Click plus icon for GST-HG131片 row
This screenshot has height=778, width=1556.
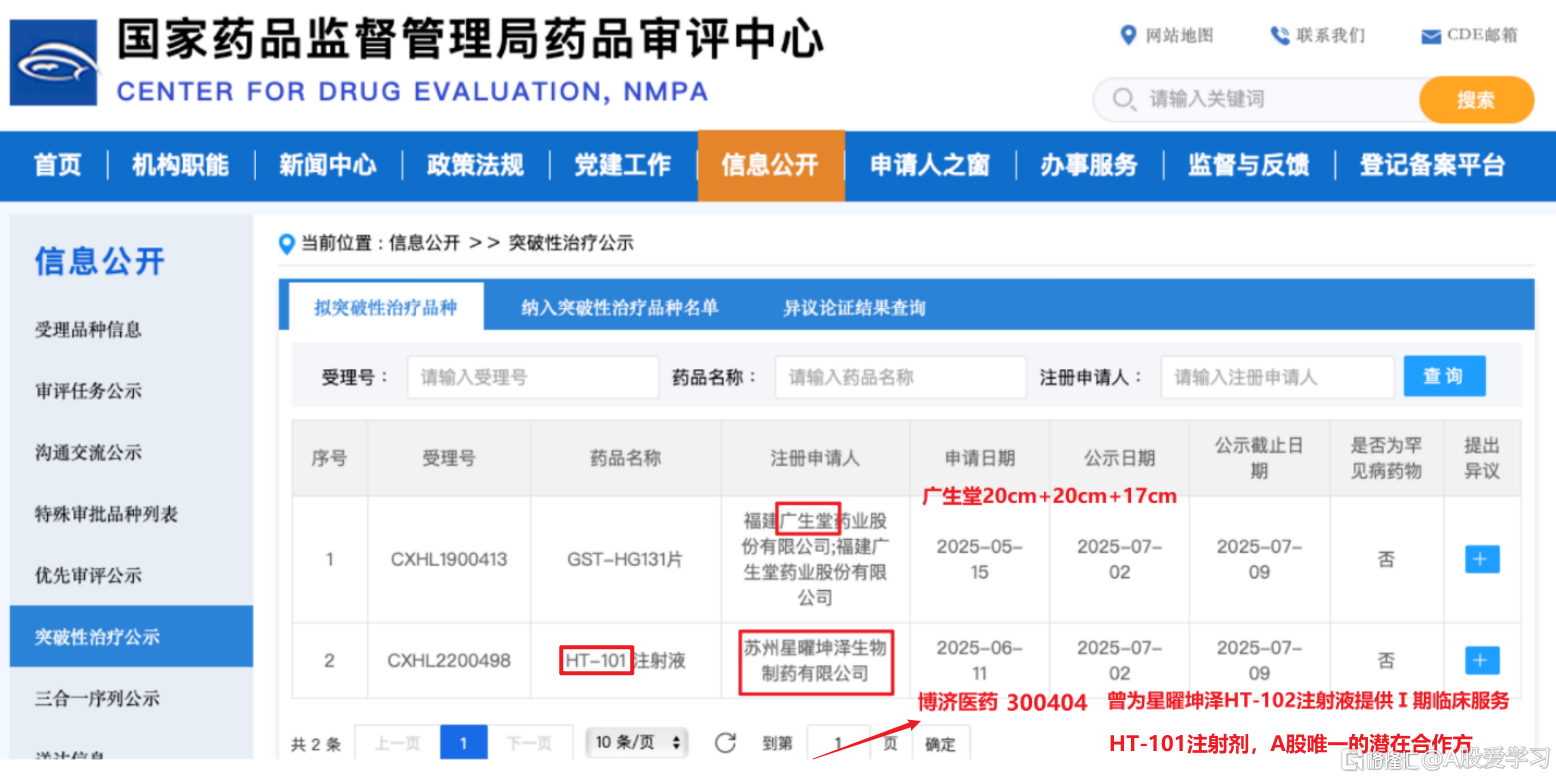pyautogui.click(x=1482, y=558)
